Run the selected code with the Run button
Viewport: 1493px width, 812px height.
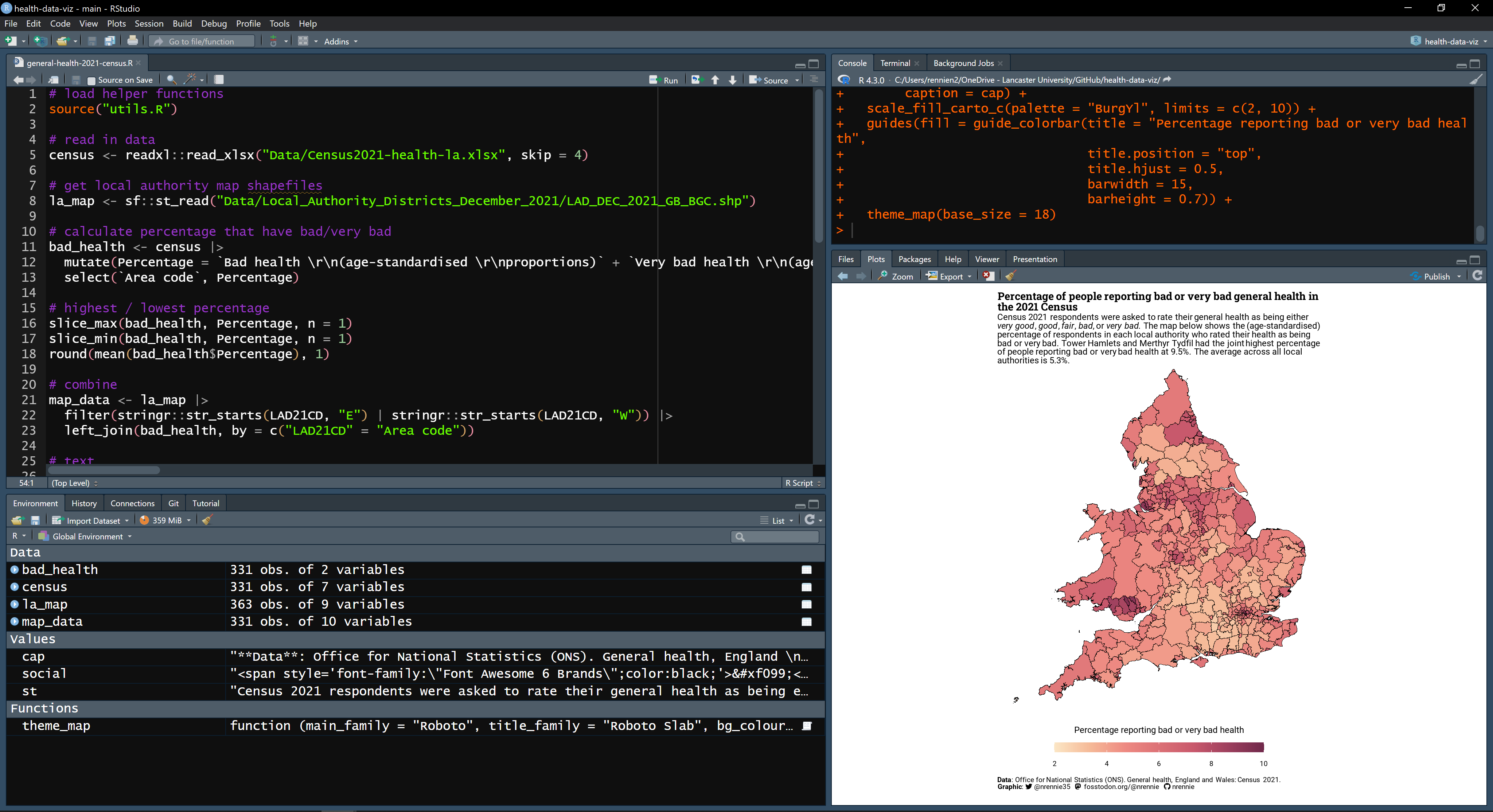[x=664, y=79]
